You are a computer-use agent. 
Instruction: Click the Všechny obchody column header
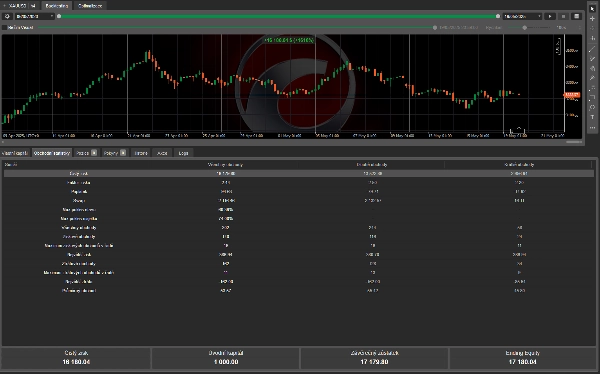[x=225, y=165]
